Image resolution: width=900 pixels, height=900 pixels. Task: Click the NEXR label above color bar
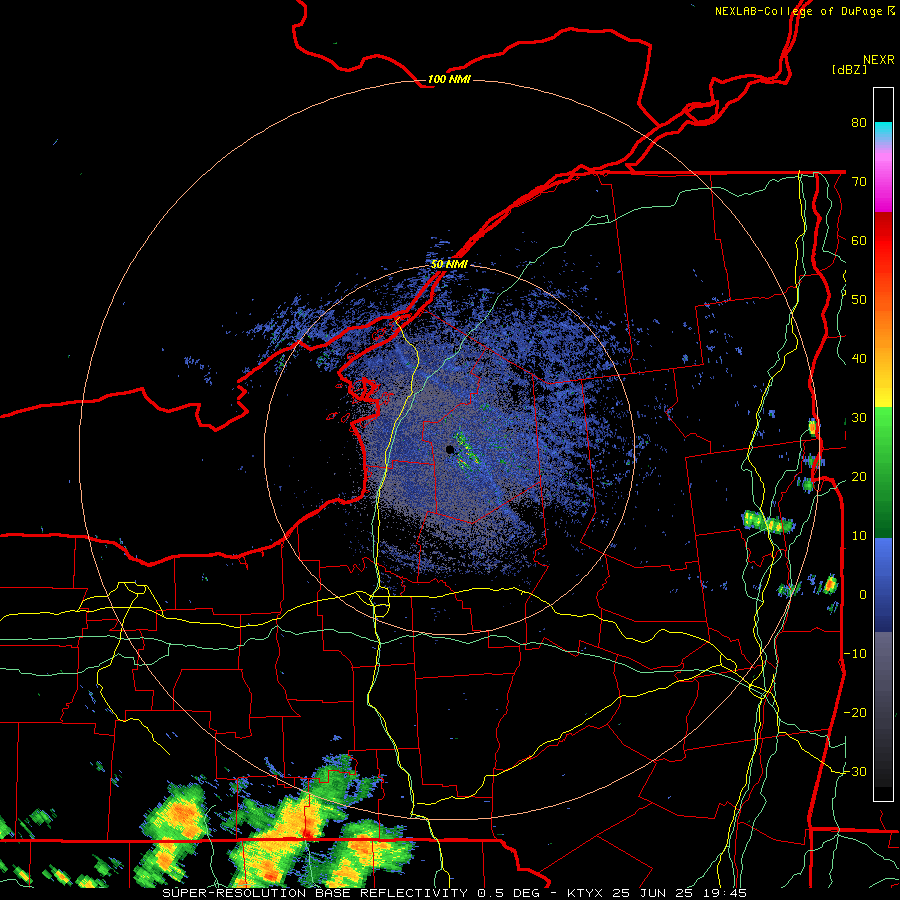879,60
